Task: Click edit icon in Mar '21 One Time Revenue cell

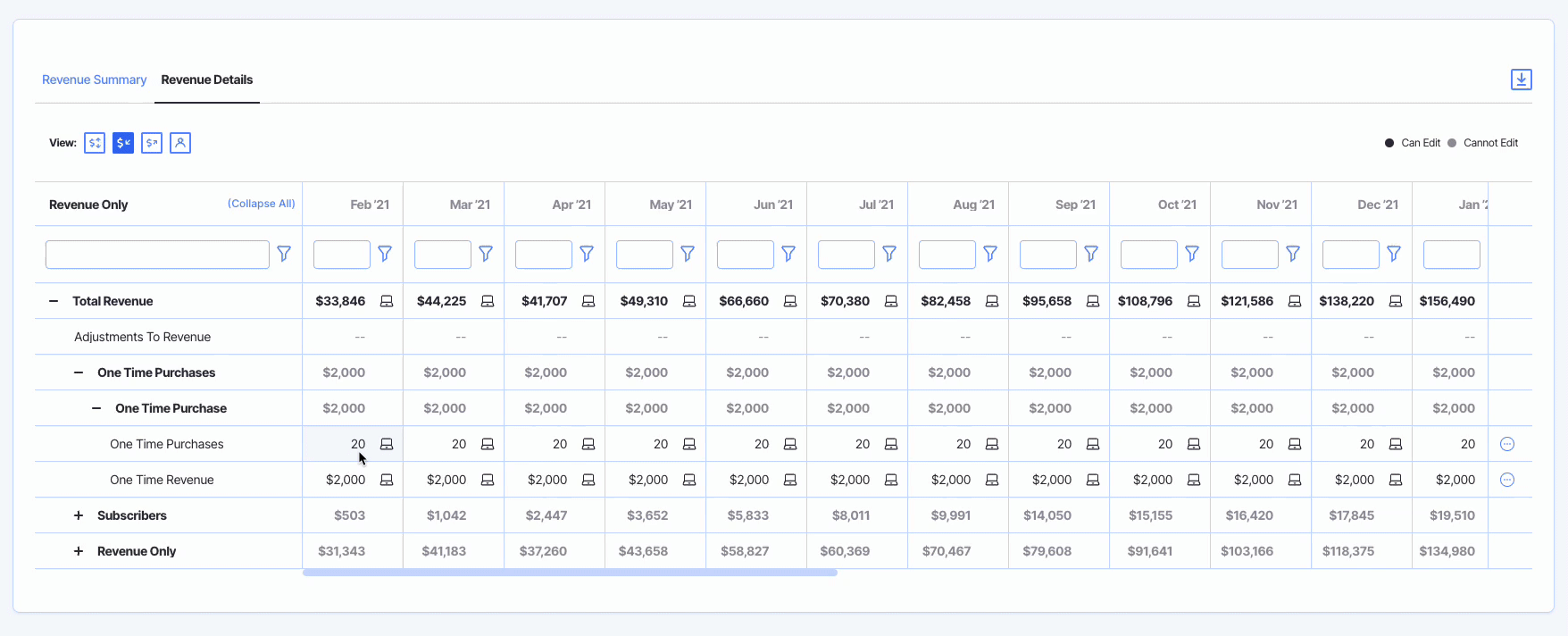Action: tap(488, 480)
